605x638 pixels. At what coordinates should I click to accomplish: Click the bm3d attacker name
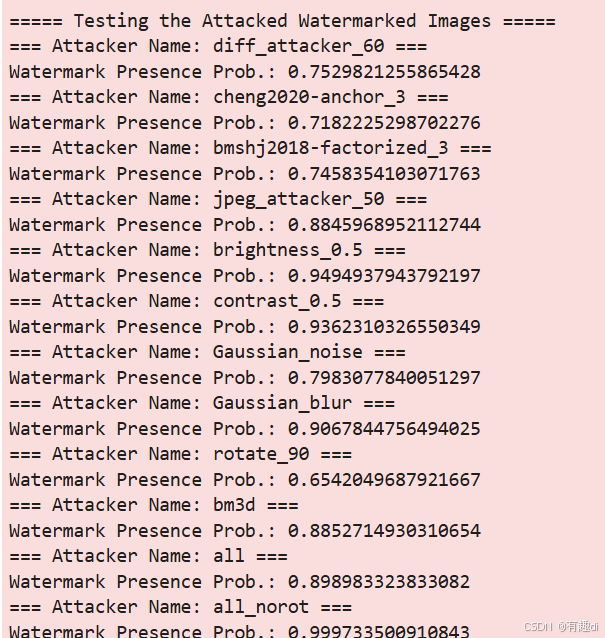[234, 505]
